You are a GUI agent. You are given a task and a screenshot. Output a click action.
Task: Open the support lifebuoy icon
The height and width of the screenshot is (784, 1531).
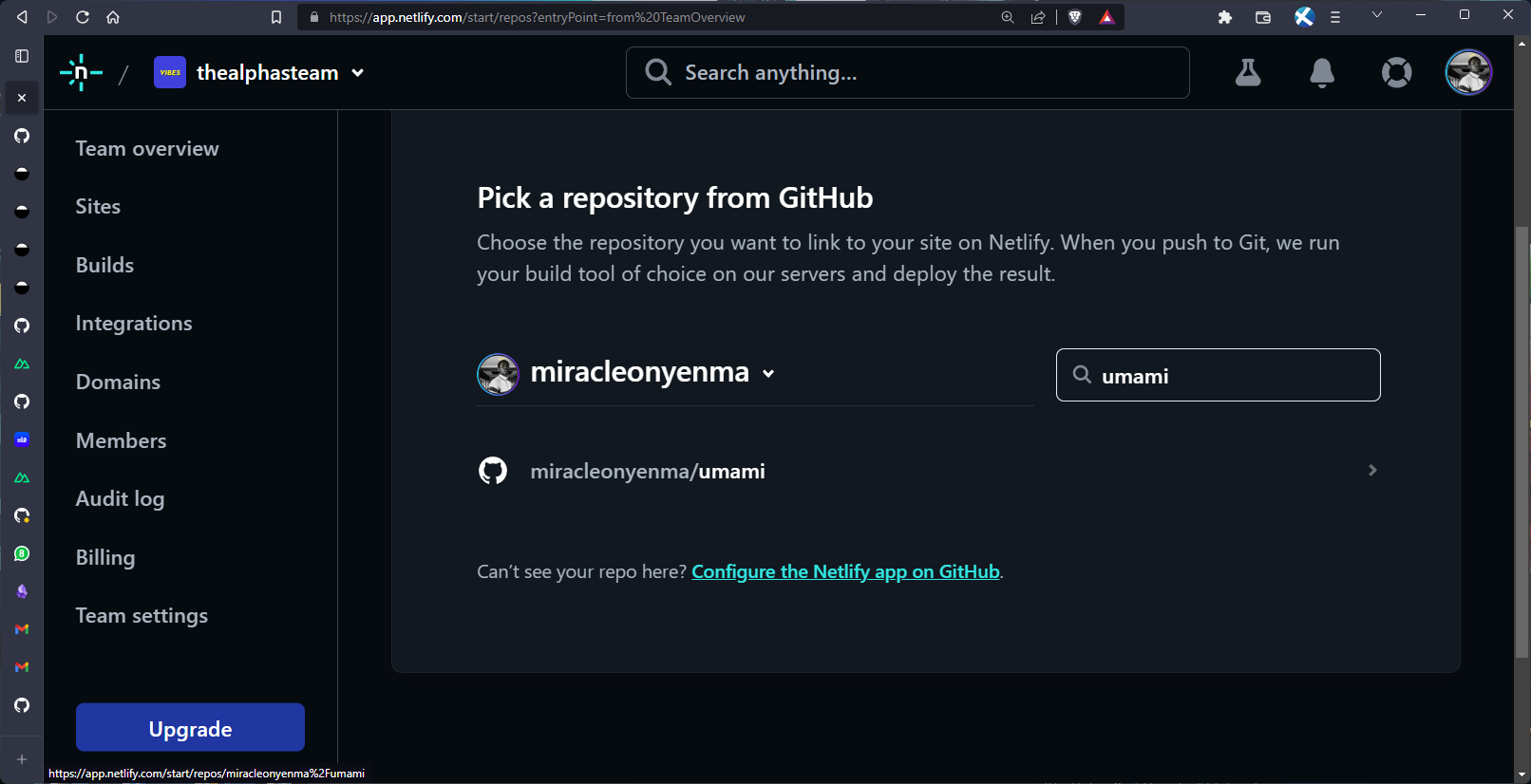(x=1396, y=72)
